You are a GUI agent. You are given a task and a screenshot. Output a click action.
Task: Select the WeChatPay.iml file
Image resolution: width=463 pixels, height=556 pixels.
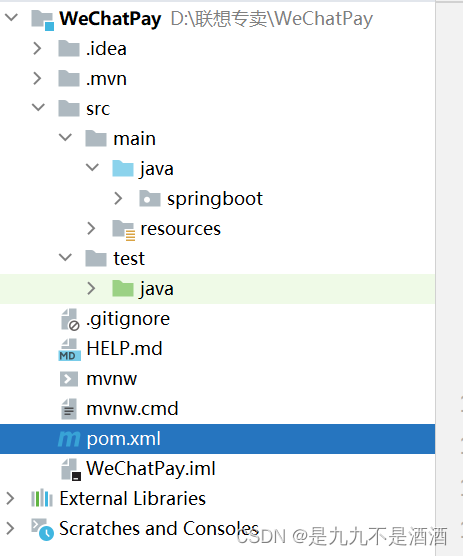pyautogui.click(x=151, y=469)
